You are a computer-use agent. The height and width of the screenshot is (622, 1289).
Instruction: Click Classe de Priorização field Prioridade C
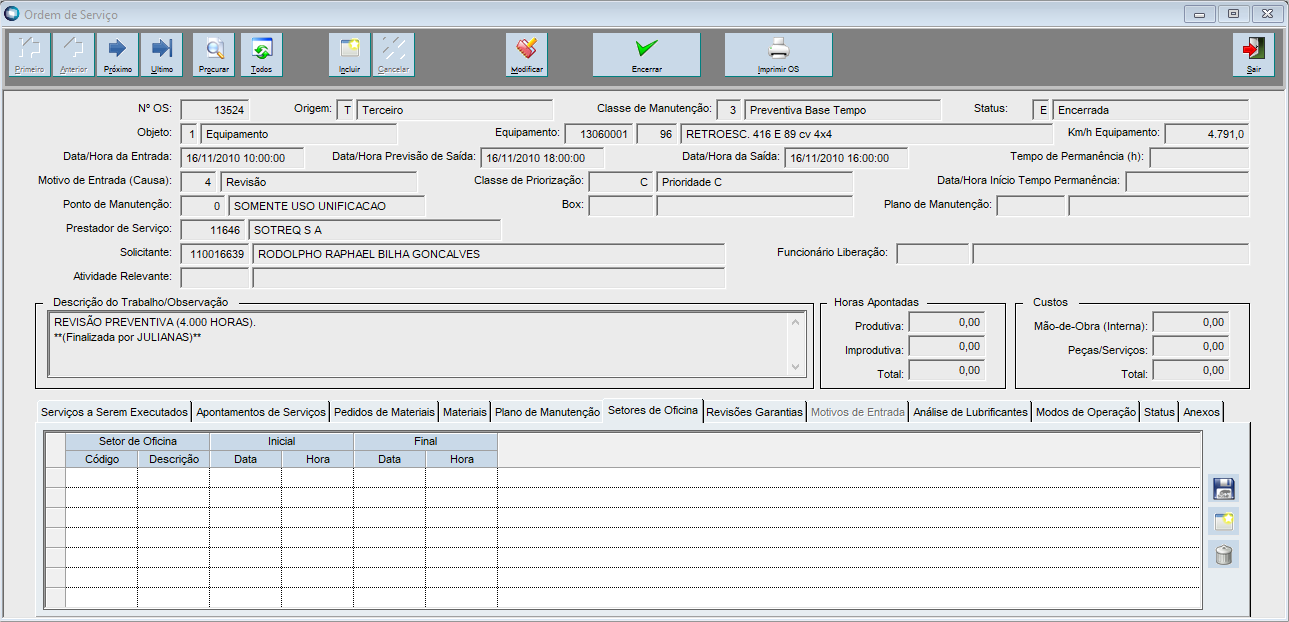(755, 182)
